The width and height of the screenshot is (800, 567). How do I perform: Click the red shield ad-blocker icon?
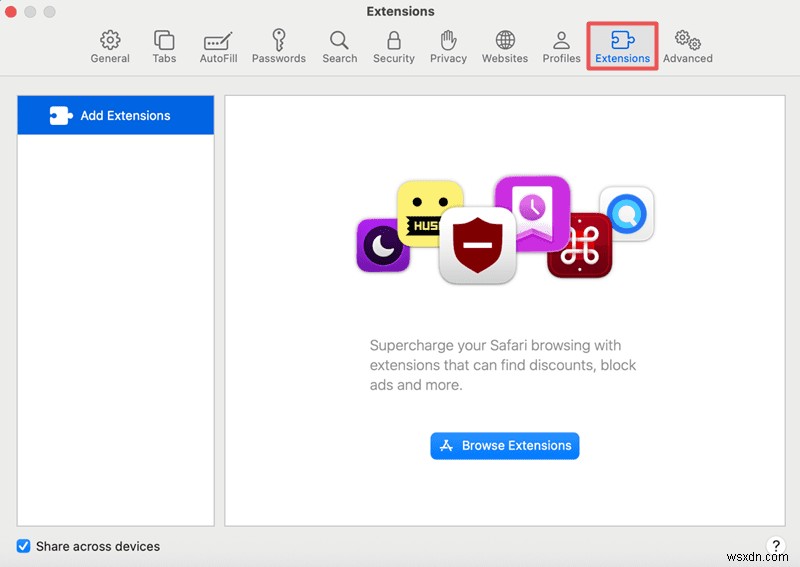477,245
